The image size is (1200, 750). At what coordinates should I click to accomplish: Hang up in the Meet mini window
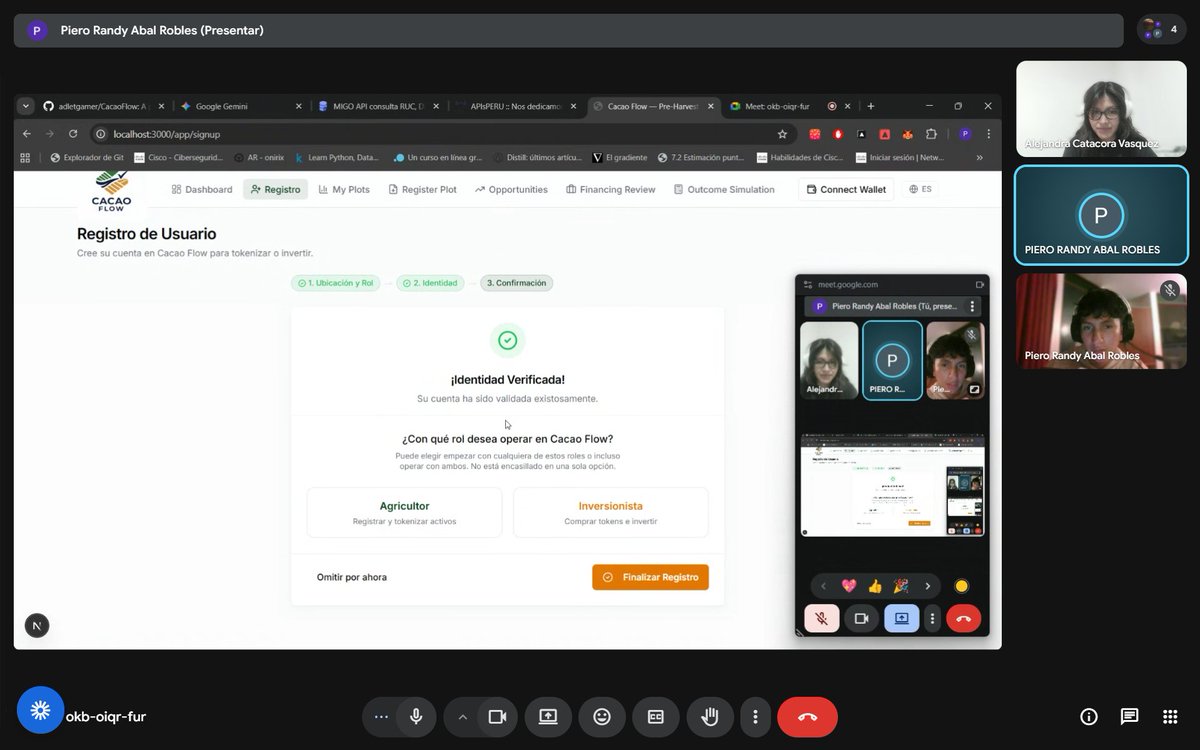point(963,618)
